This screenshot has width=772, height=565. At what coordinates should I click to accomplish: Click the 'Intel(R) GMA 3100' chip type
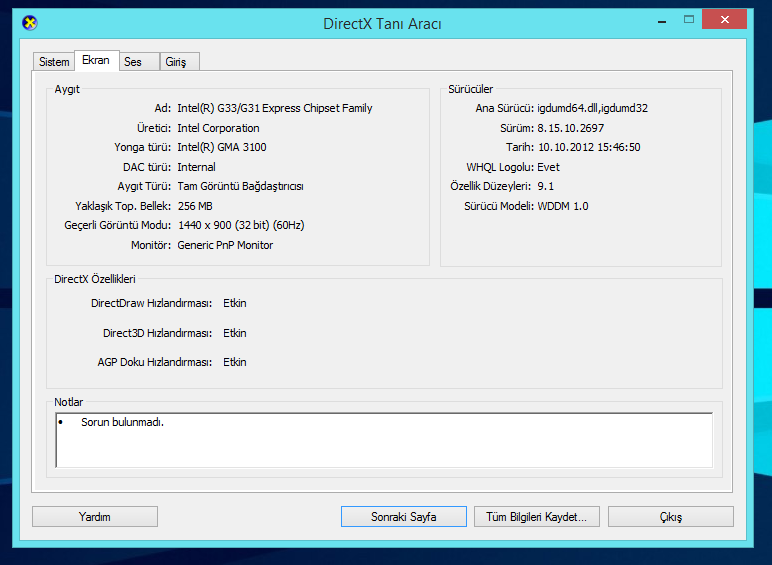click(x=222, y=147)
